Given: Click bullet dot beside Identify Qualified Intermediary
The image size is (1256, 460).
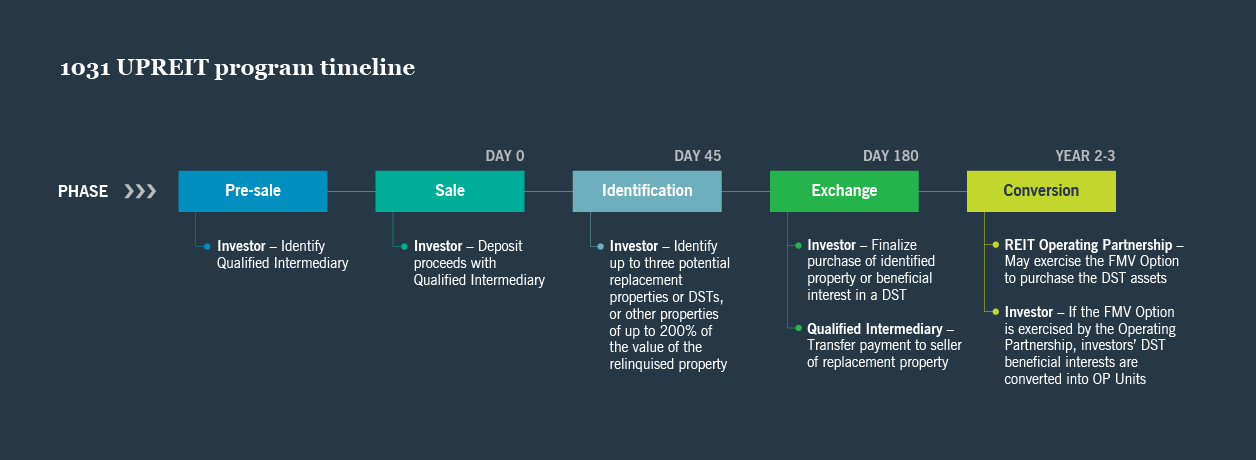Looking at the screenshot, I should pos(207,246).
